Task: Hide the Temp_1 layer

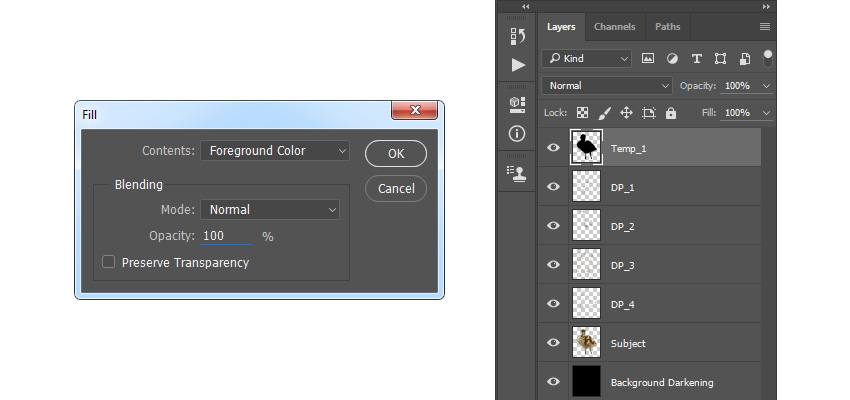Action: point(553,147)
